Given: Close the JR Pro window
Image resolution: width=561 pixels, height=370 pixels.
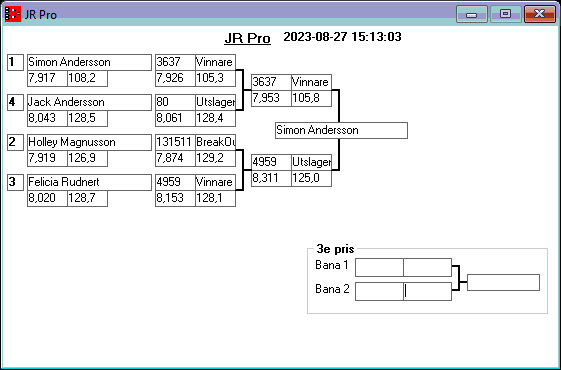Looking at the screenshot, I should [540, 14].
